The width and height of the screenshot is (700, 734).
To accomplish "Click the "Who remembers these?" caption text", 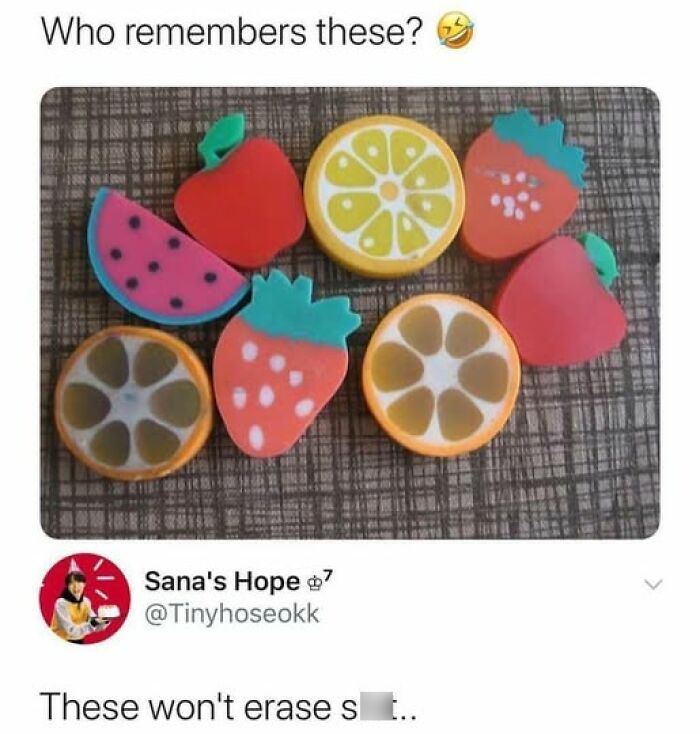I will [x=231, y=33].
